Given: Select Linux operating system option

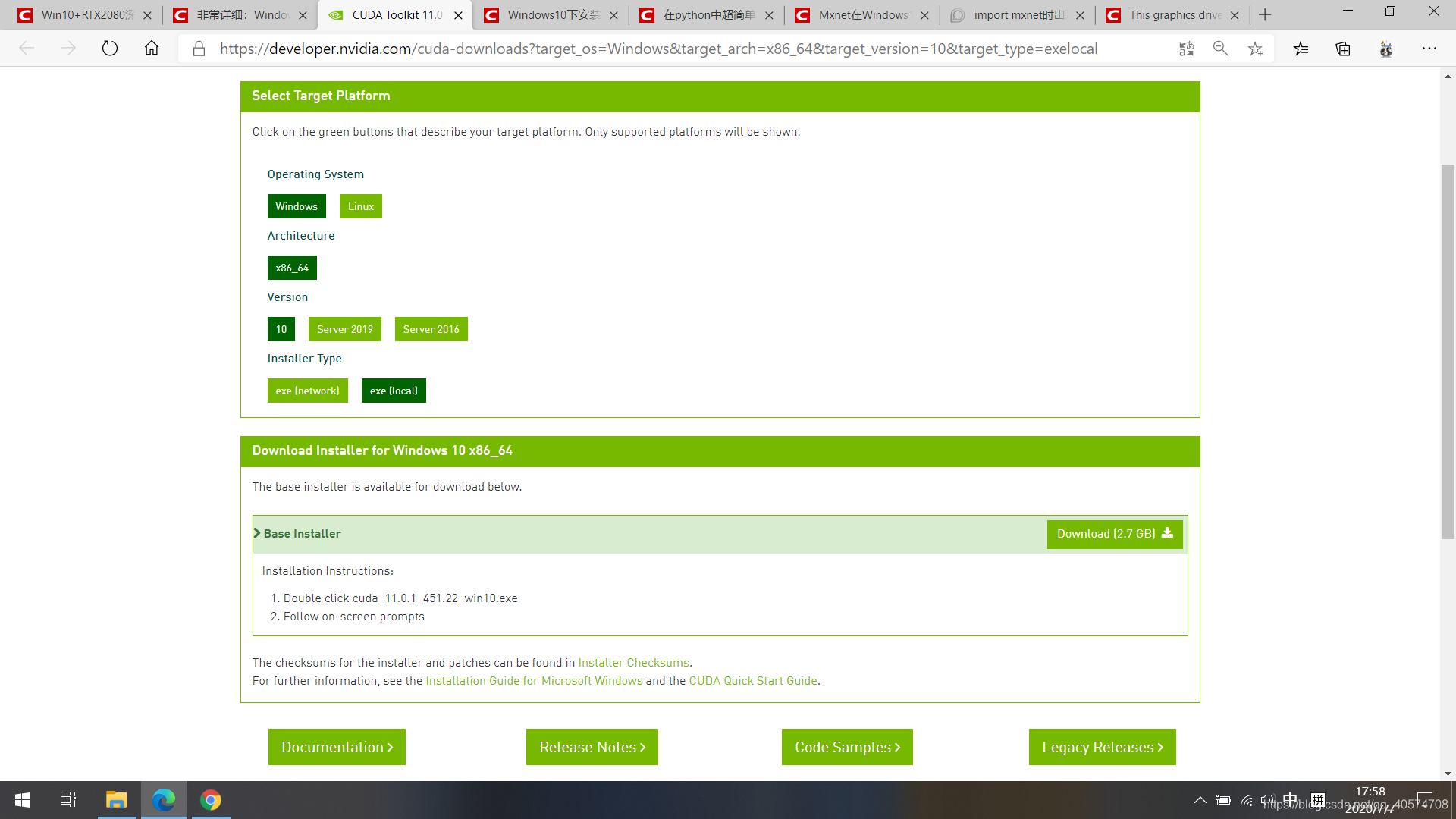Looking at the screenshot, I should click(360, 206).
